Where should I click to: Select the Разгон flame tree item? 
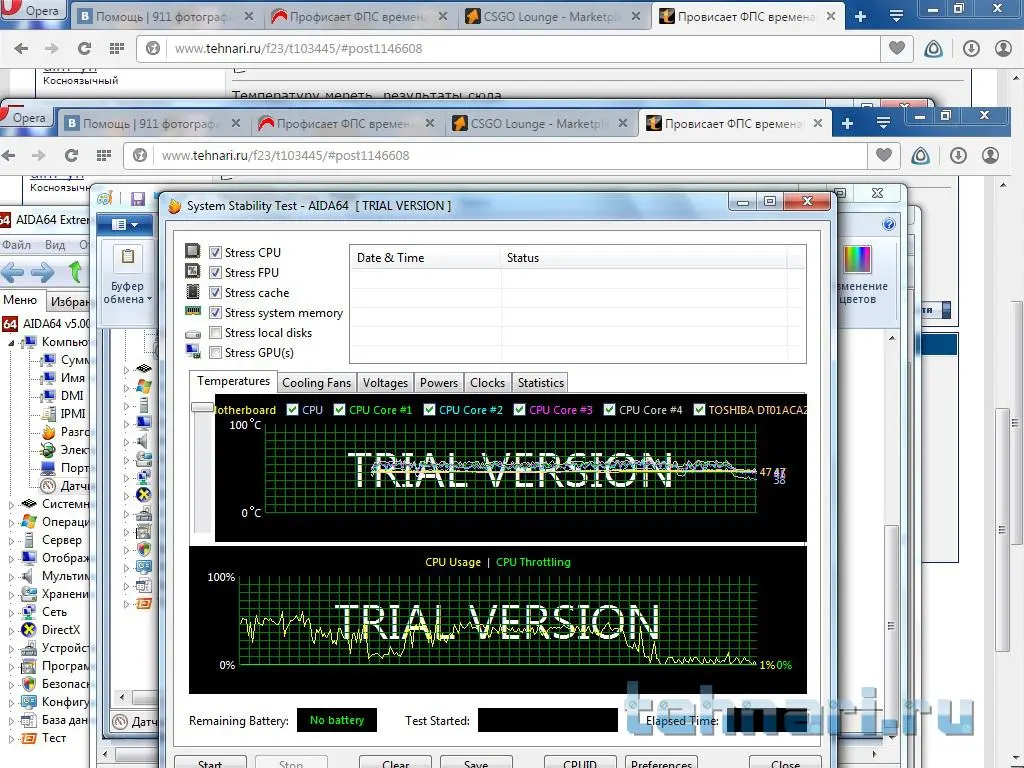click(65, 432)
